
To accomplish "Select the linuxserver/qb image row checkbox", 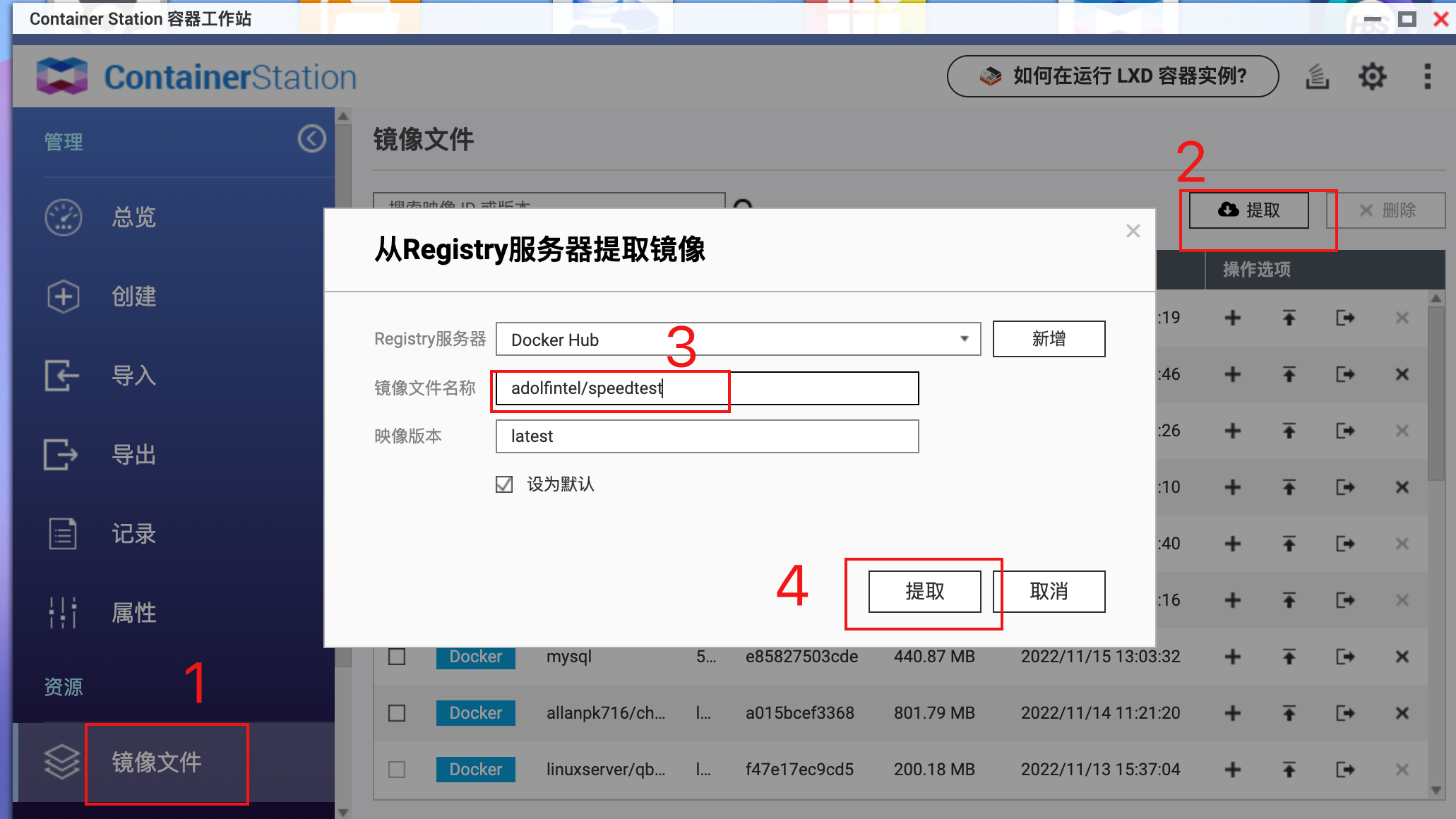I will click(x=396, y=769).
